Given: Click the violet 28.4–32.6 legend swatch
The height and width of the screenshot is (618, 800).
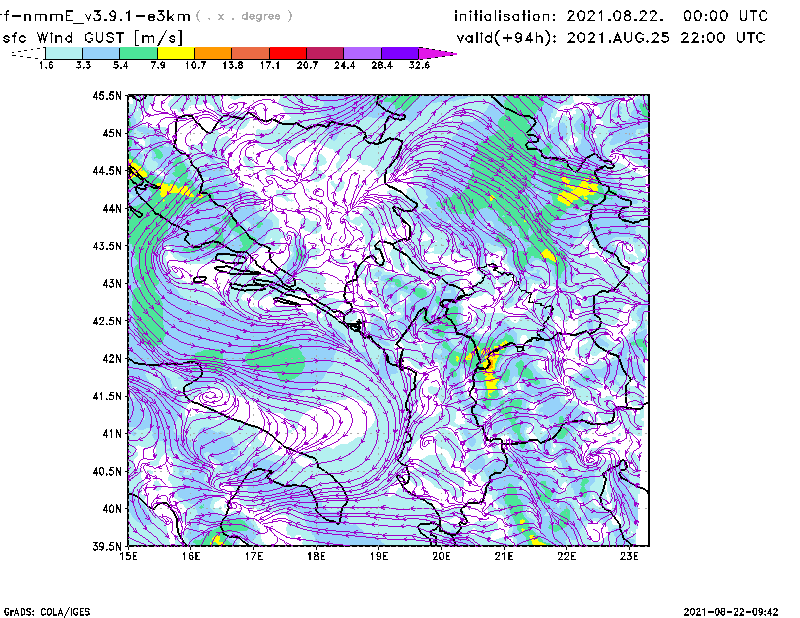Looking at the screenshot, I should coord(400,53).
